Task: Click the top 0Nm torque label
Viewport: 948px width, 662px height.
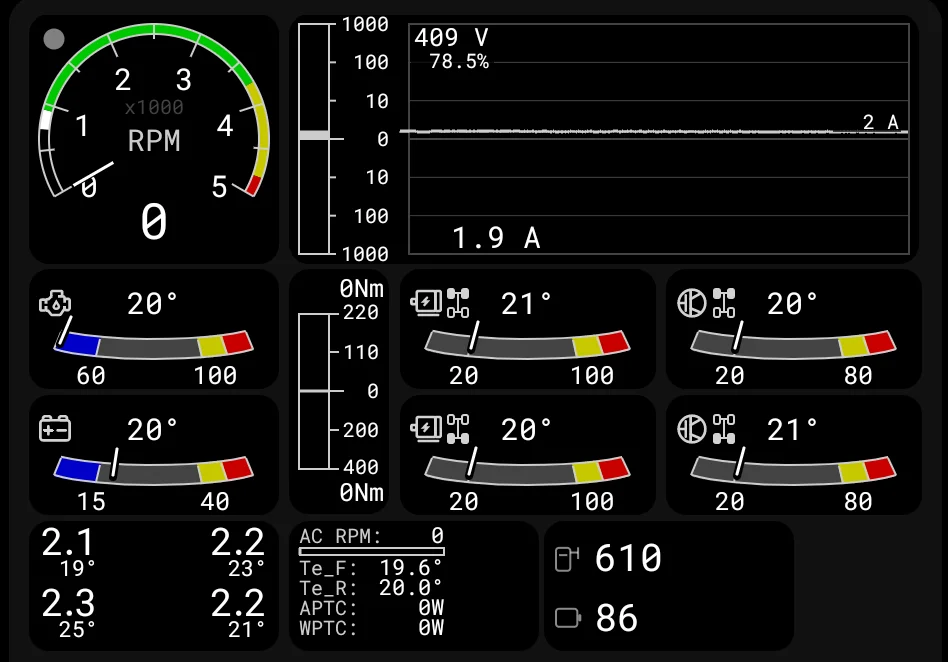Action: (x=362, y=289)
